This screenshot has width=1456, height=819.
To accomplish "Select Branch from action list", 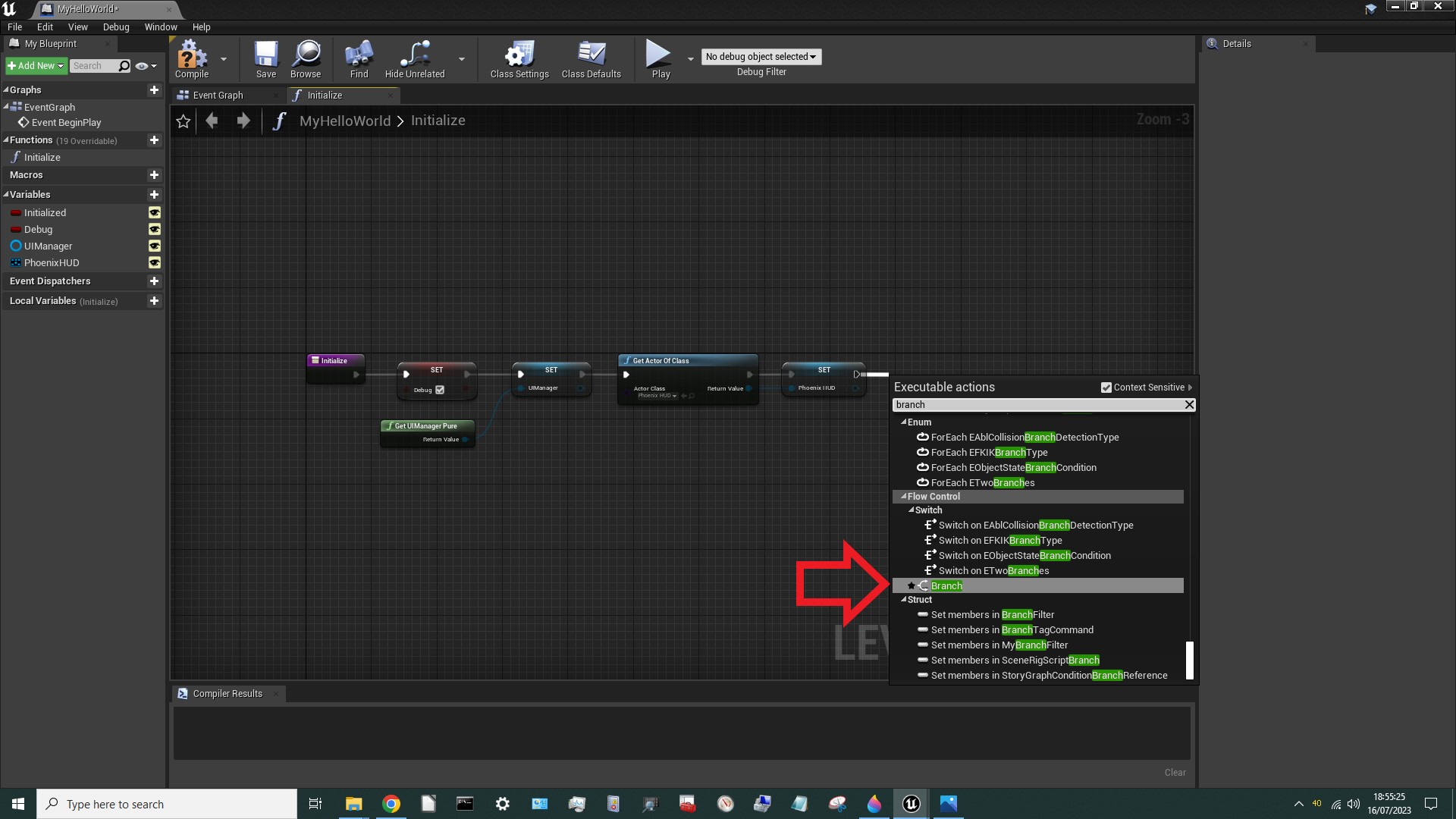I will click(1037, 586).
